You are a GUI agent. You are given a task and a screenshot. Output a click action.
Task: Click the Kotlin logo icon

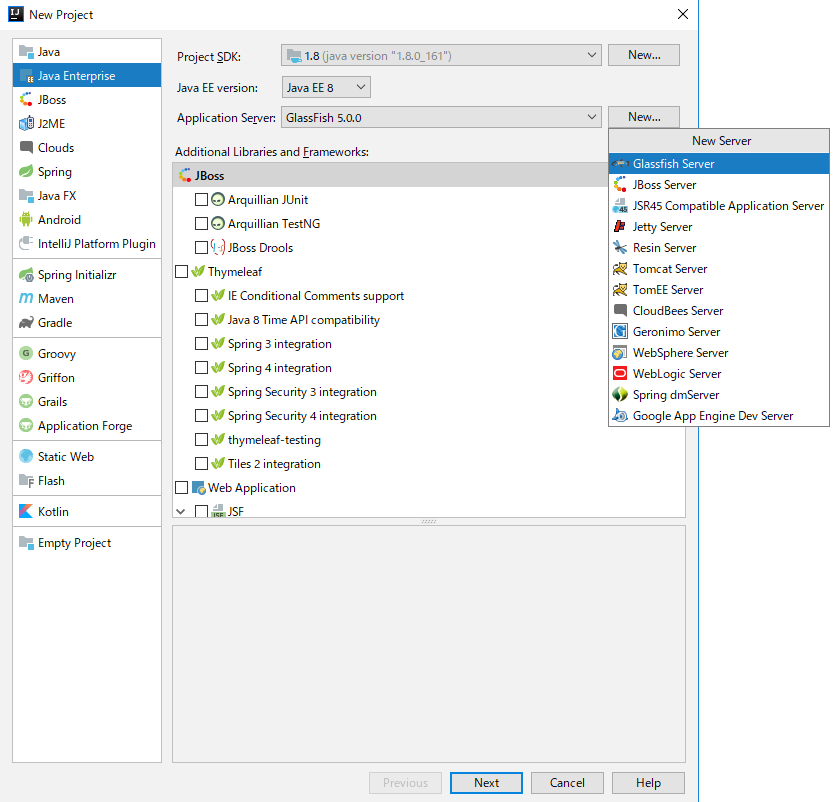26,511
